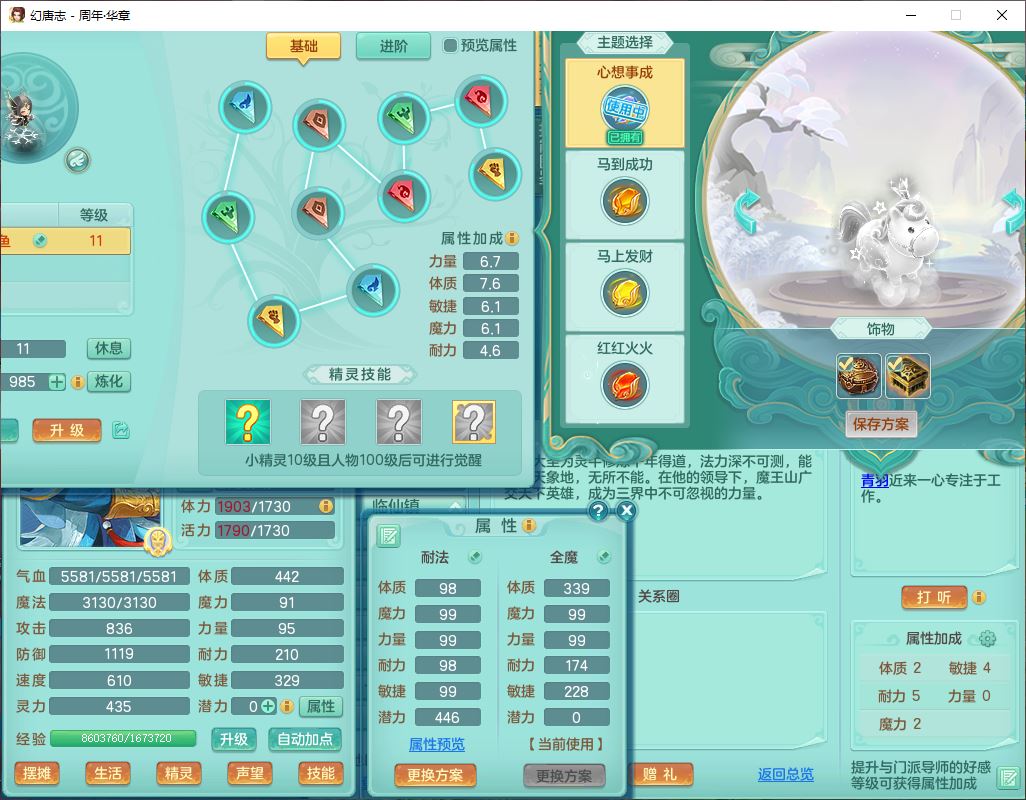This screenshot has width=1026, height=800.
Task: Select the 红红火火 theme icon
Action: 624,385
